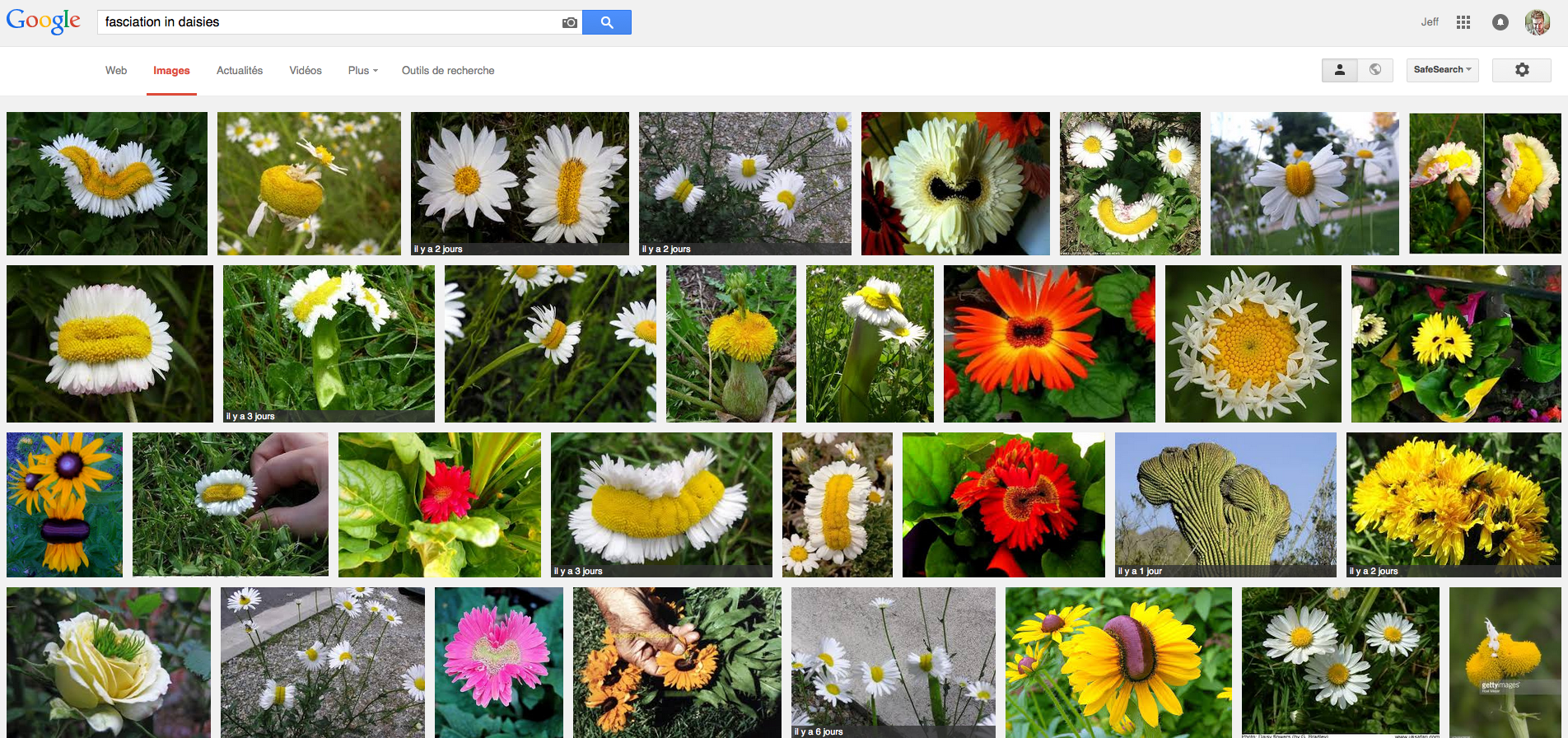The width and height of the screenshot is (1568, 738).
Task: Open settings gear options
Action: click(1521, 70)
